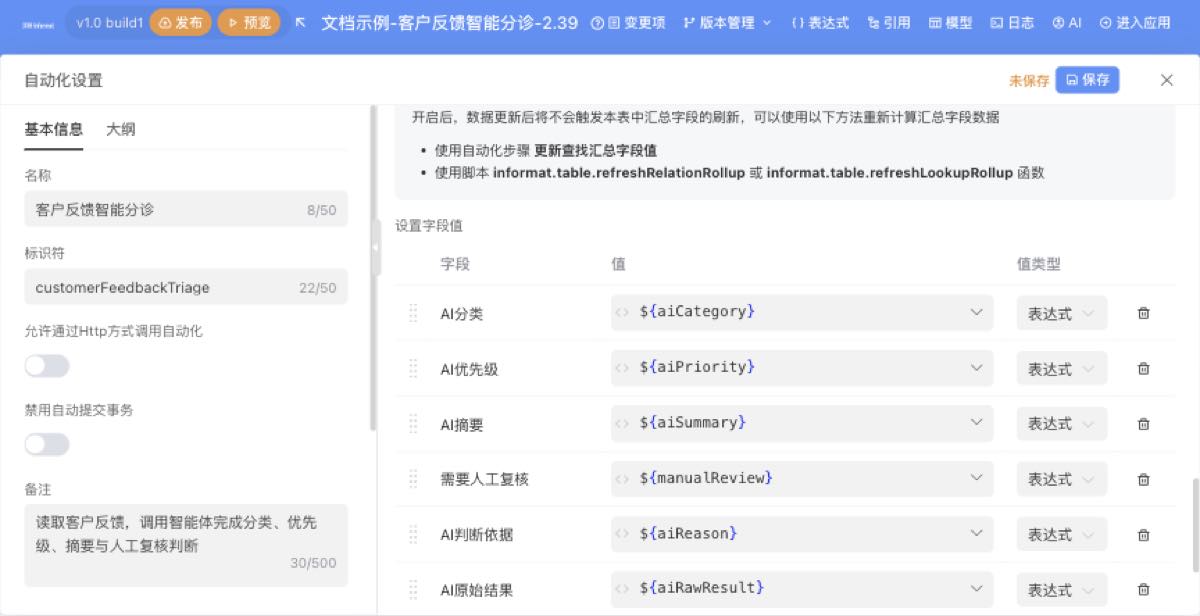The width and height of the screenshot is (1200, 616).
Task: Click the 未保存 unsaved status text
Action: [1028, 80]
